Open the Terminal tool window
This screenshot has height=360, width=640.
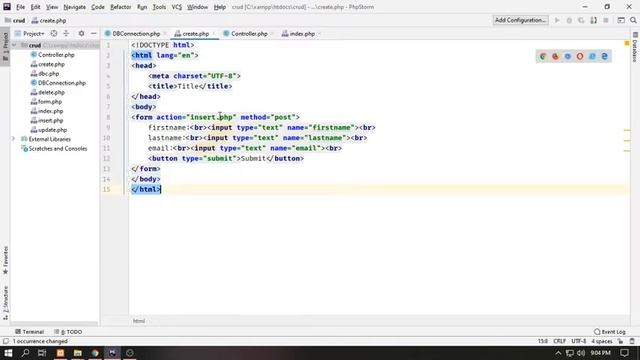(29, 332)
